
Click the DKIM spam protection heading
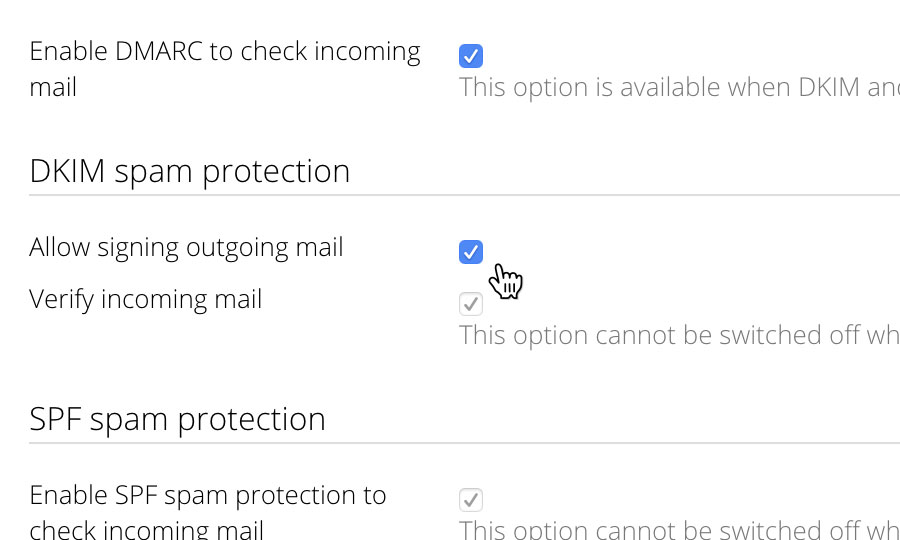[189, 171]
